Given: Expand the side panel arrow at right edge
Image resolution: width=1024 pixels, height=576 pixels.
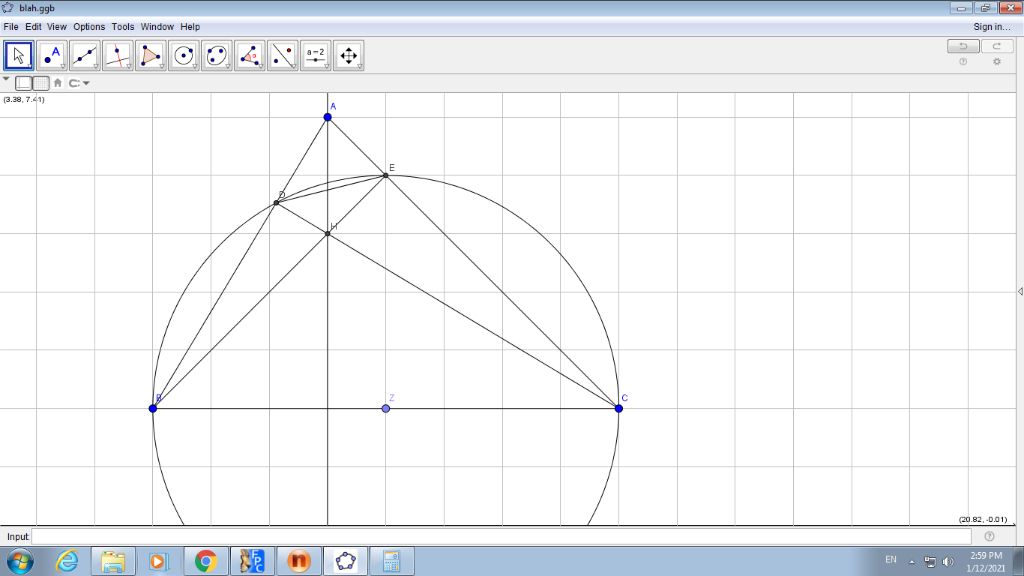Looking at the screenshot, I should [x=1020, y=291].
